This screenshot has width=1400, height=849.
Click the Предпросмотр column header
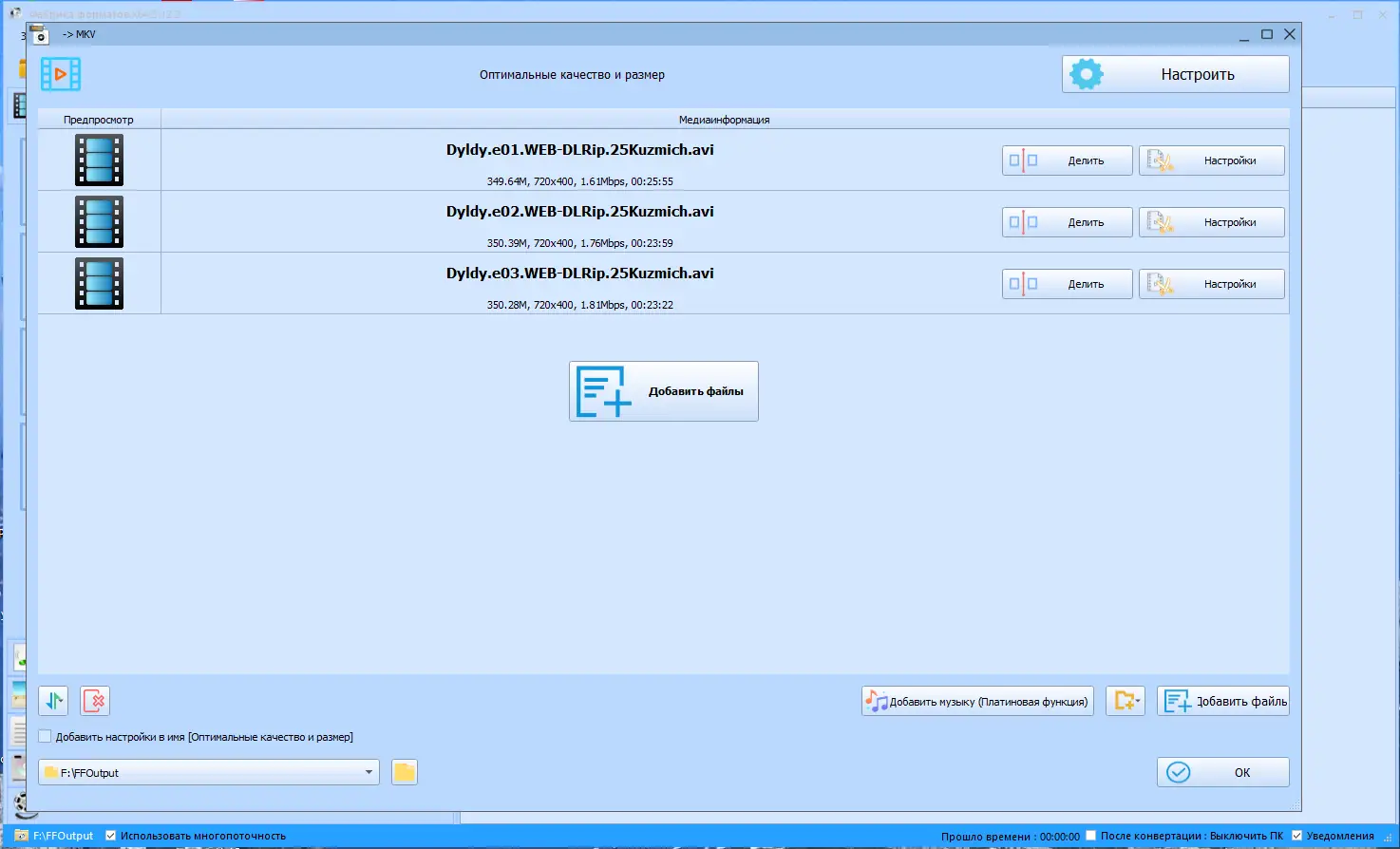[99, 120]
